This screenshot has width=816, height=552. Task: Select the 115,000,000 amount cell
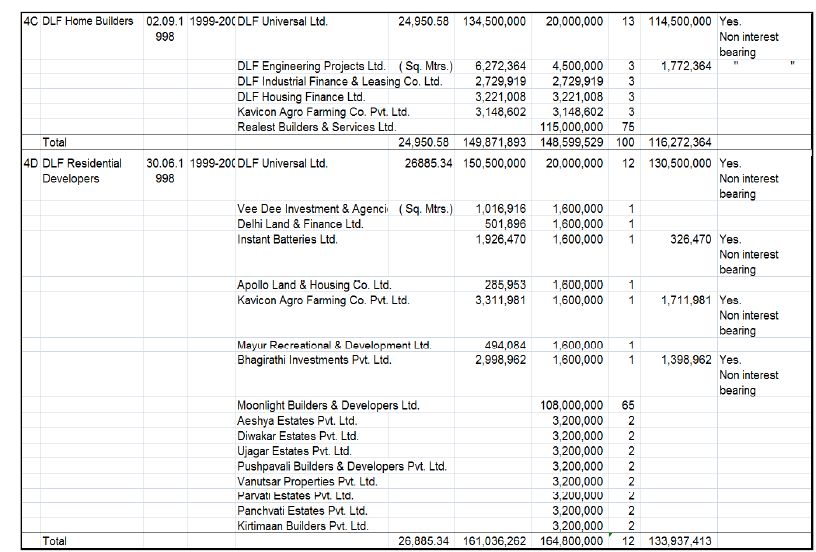coord(571,127)
